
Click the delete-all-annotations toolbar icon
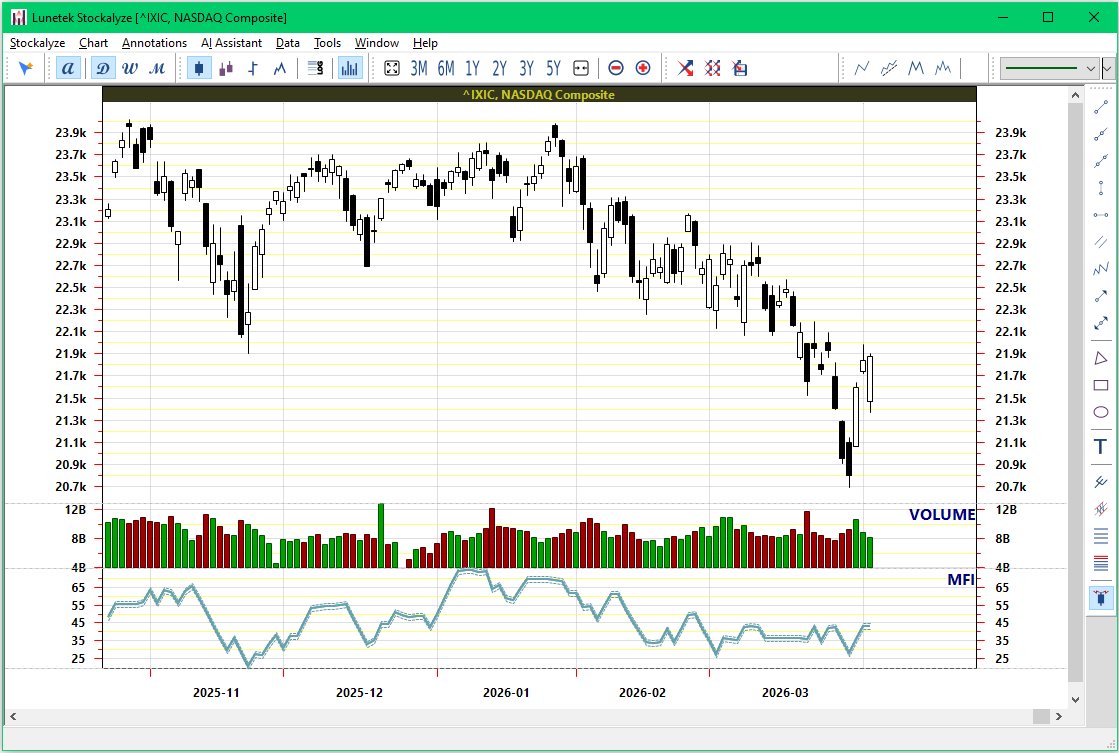click(712, 68)
